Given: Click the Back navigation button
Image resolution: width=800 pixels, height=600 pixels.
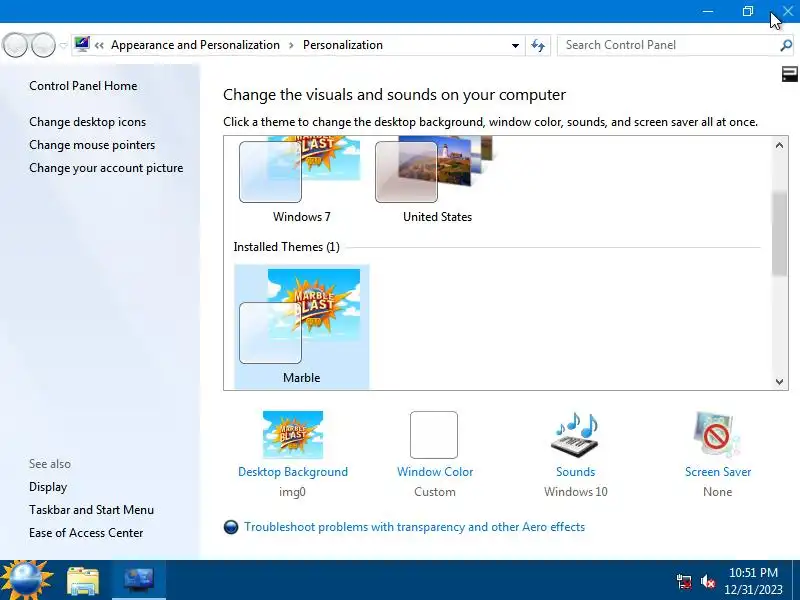Looking at the screenshot, I should [x=15, y=45].
